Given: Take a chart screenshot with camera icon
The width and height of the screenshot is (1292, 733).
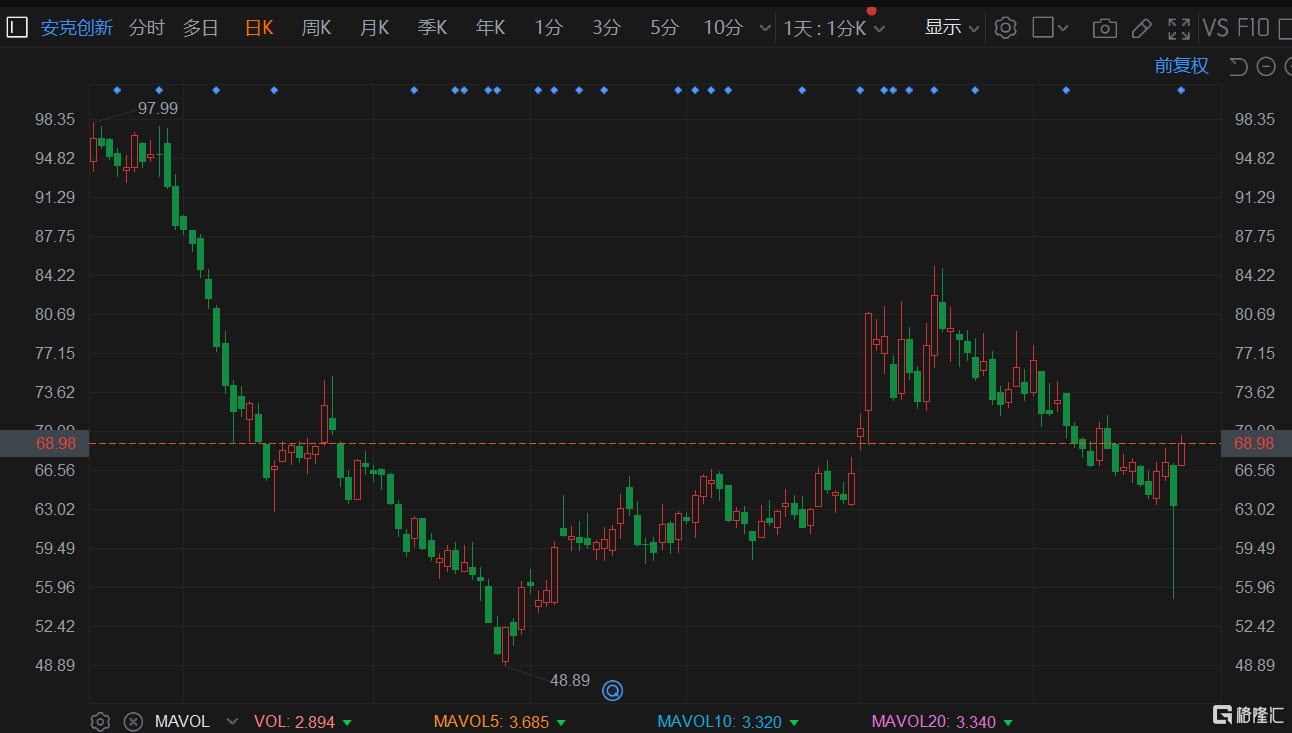Looking at the screenshot, I should 1104,28.
